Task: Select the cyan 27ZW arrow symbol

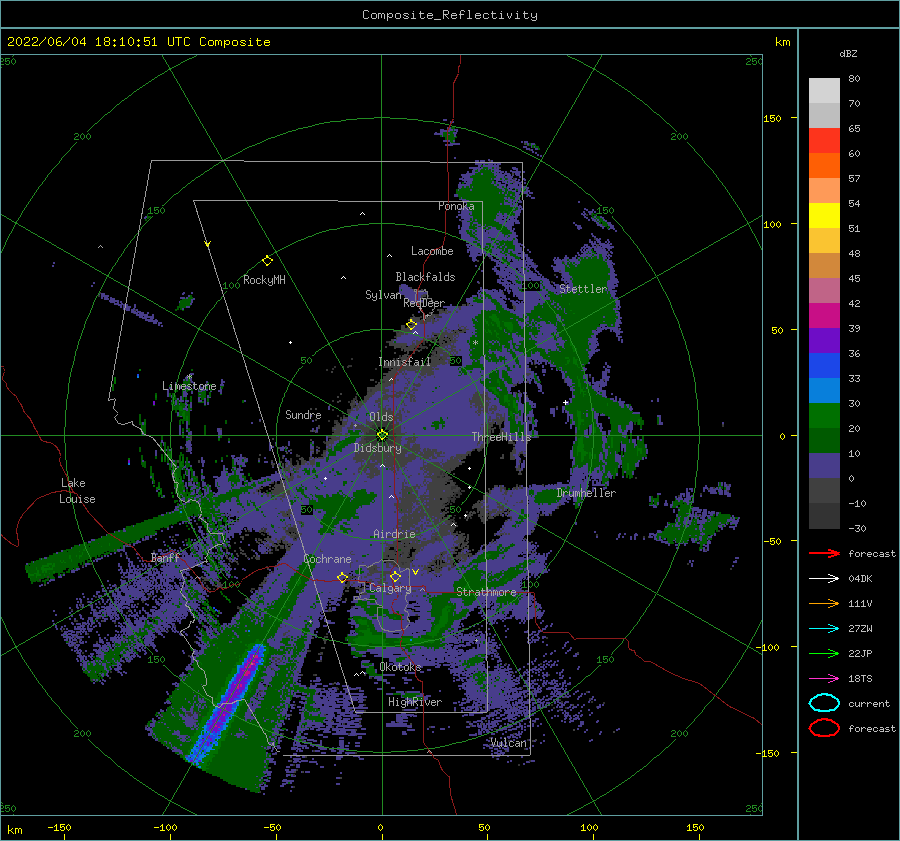Action: 824,629
